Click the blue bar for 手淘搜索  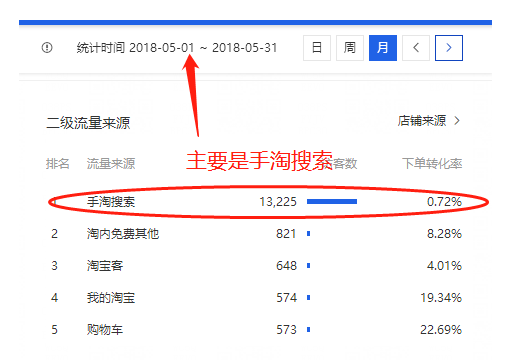(x=332, y=201)
